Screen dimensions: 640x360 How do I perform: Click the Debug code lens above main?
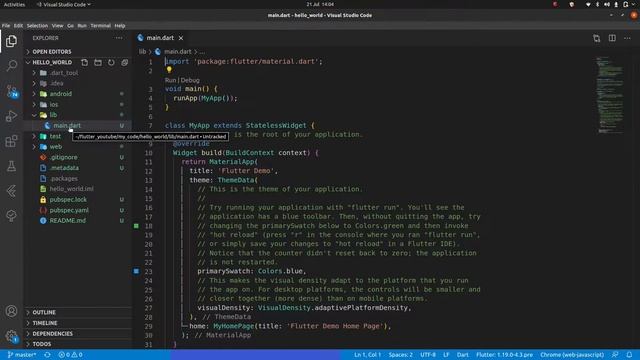point(190,80)
